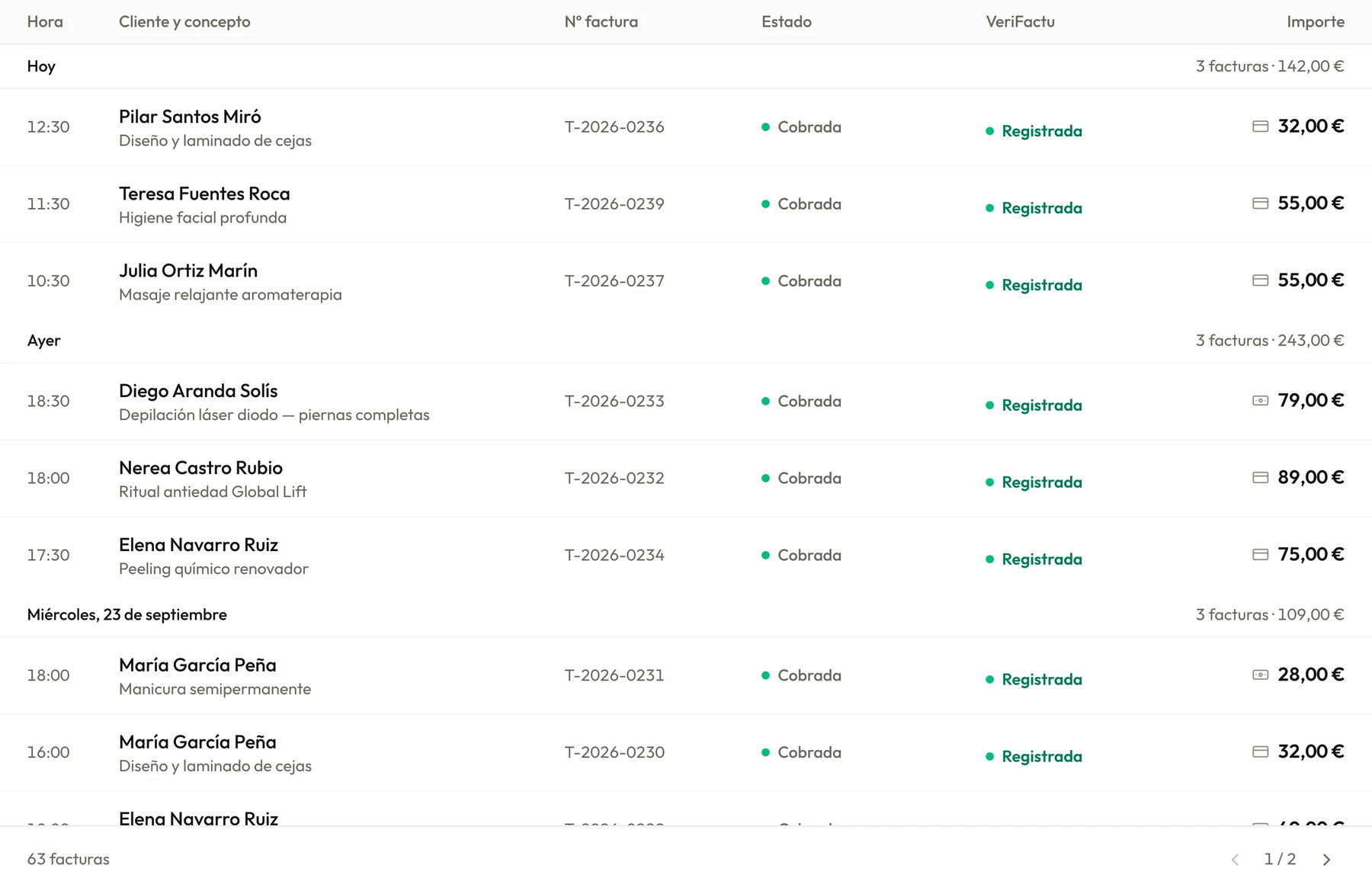Click cash icon beside 28,00 € amount
The image size is (1372, 878).
point(1260,675)
